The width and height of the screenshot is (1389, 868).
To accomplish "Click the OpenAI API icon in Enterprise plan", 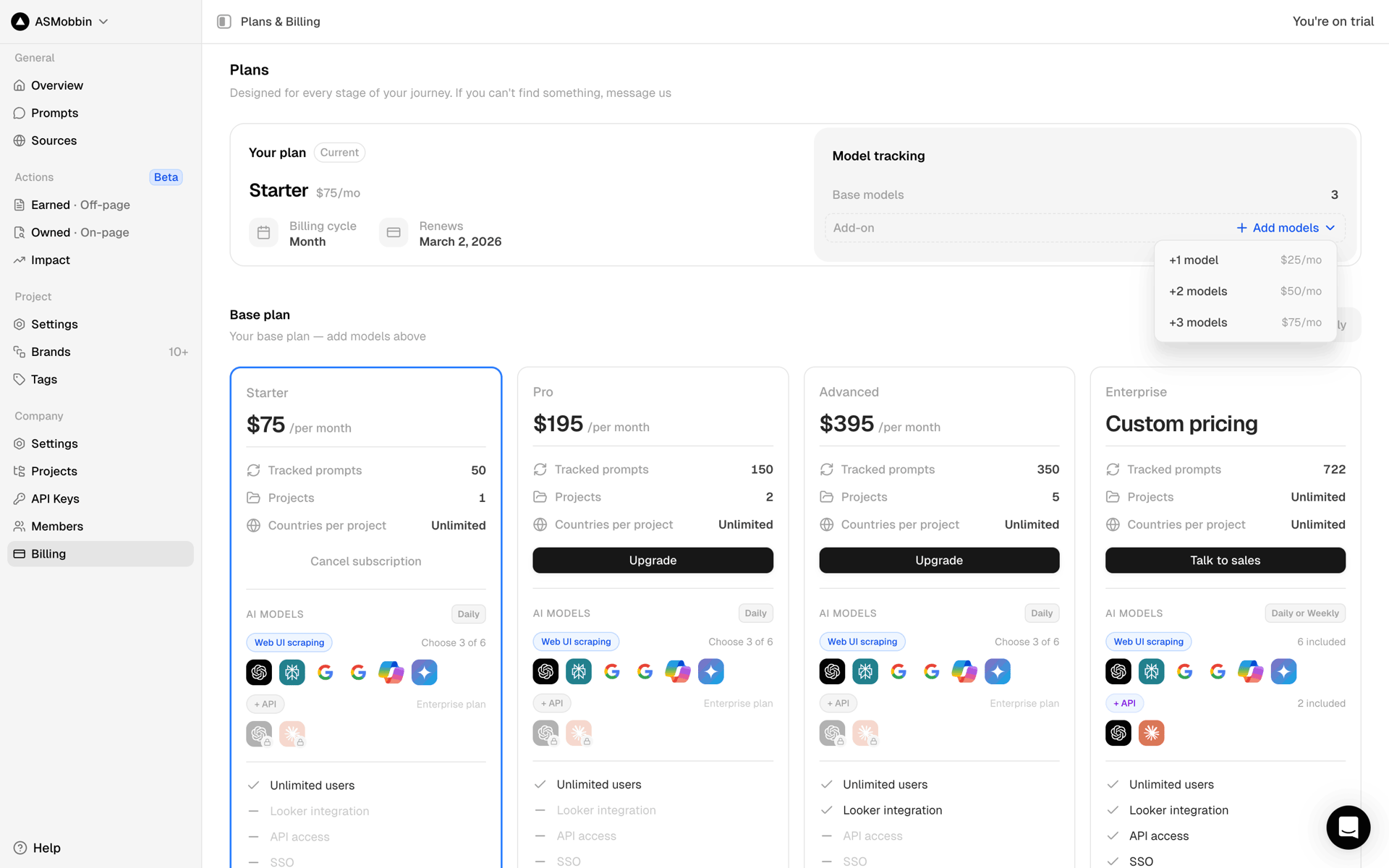I will coord(1118,733).
